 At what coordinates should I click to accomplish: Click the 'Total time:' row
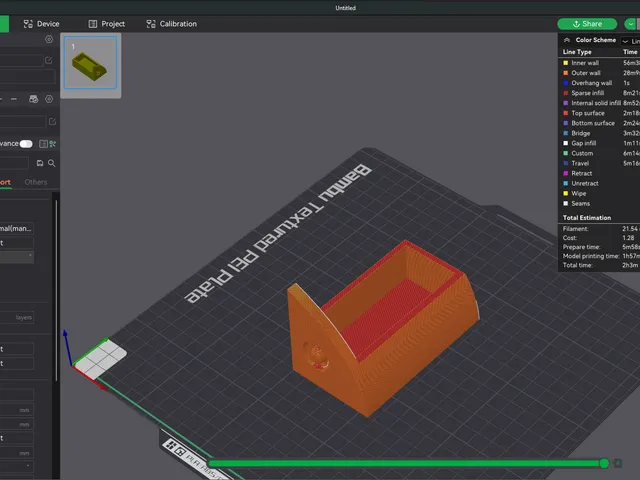click(x=601, y=265)
